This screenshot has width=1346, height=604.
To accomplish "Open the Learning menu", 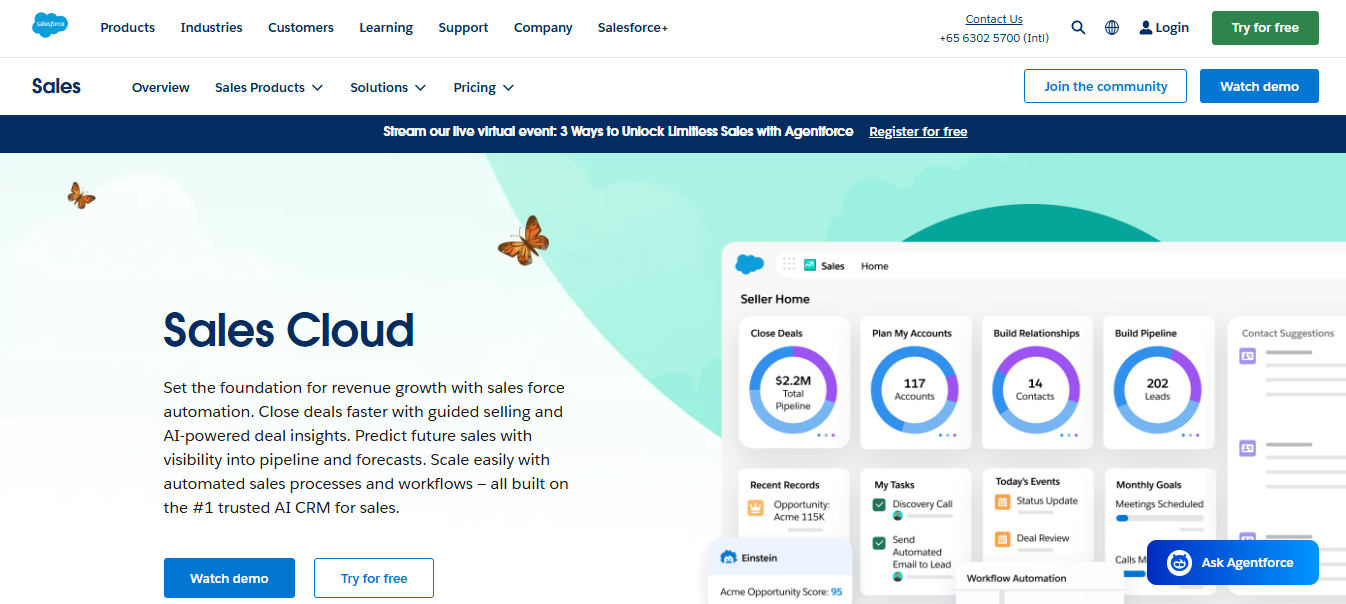I will click(x=386, y=28).
